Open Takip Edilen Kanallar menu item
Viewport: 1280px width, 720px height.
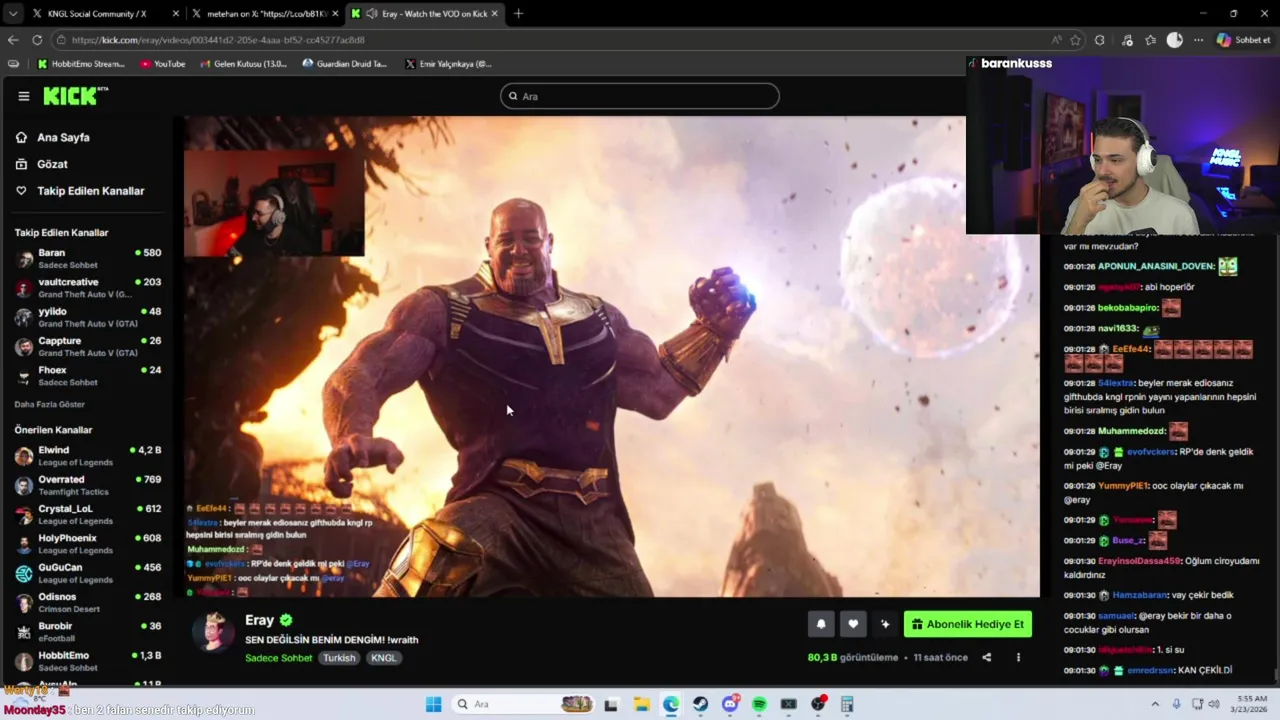[x=90, y=191]
